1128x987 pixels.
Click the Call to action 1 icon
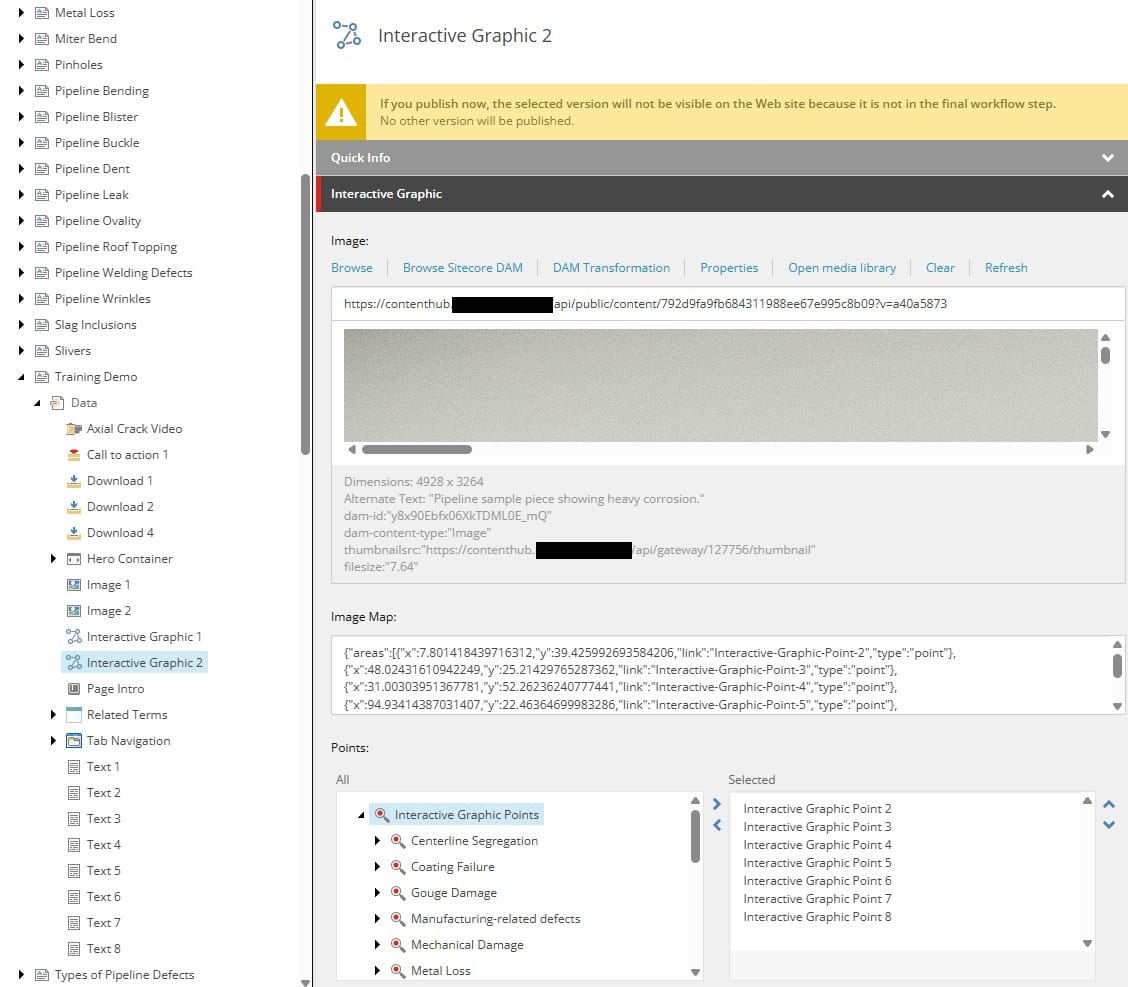73,455
